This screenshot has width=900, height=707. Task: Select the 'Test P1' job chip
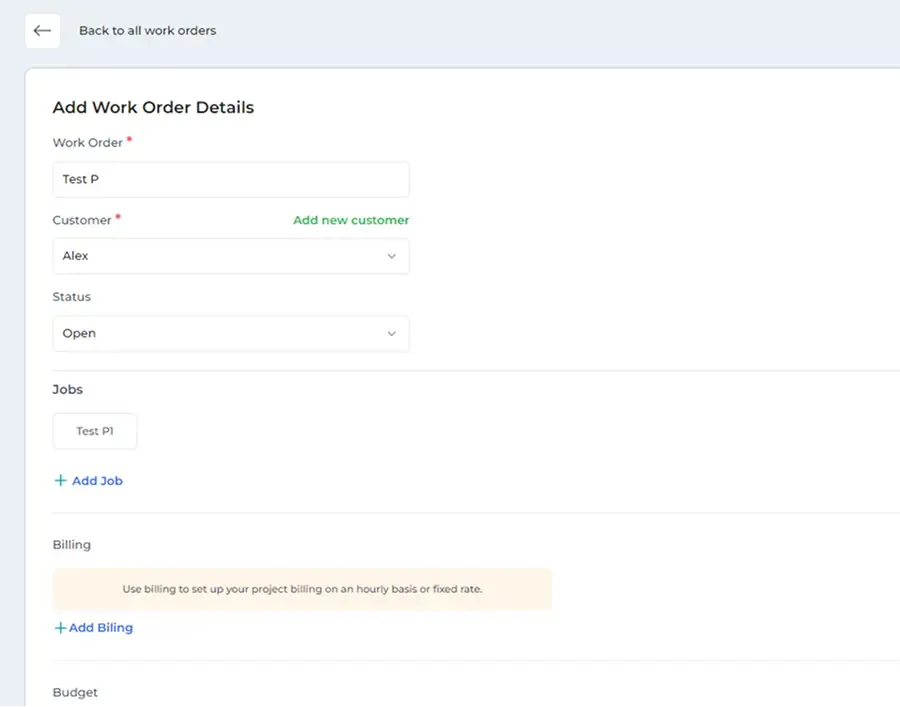point(95,431)
